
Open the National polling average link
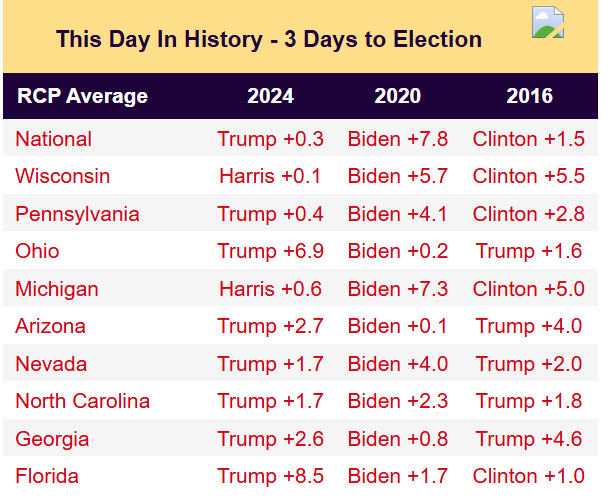coord(53,139)
